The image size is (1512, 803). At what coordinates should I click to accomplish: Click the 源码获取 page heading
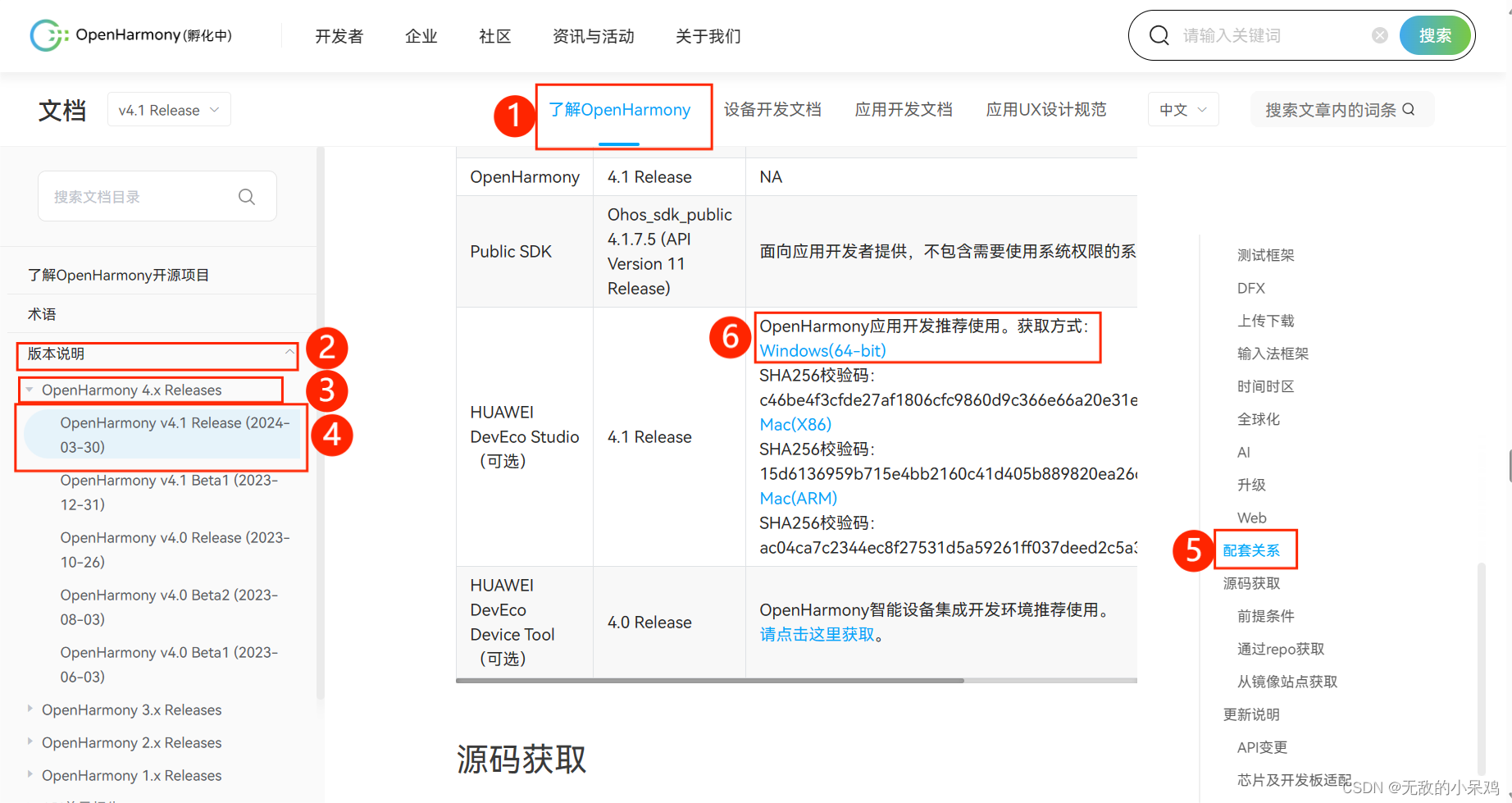click(521, 759)
